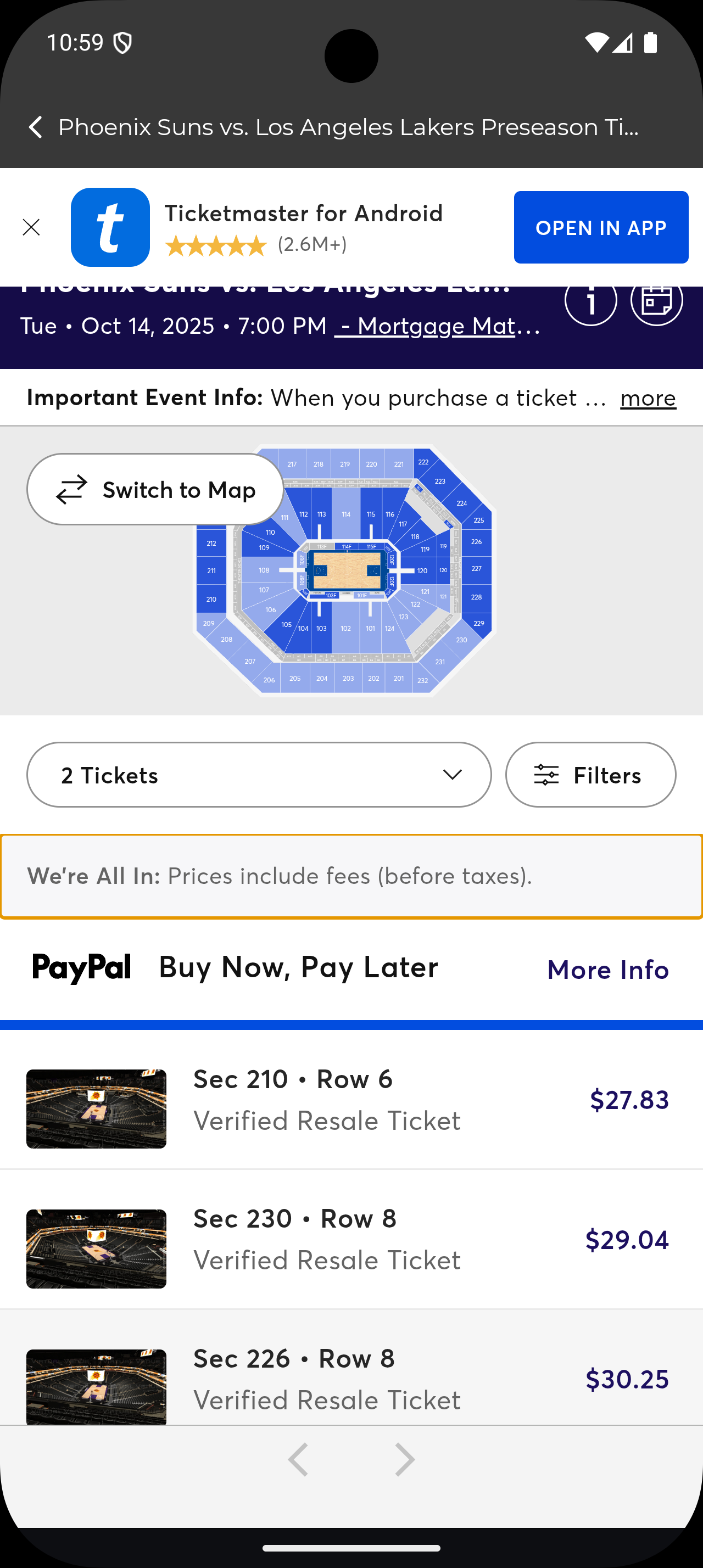Tap the Sec 226 seat view thumbnail
Viewport: 703px width, 1568px height.
click(x=96, y=1386)
